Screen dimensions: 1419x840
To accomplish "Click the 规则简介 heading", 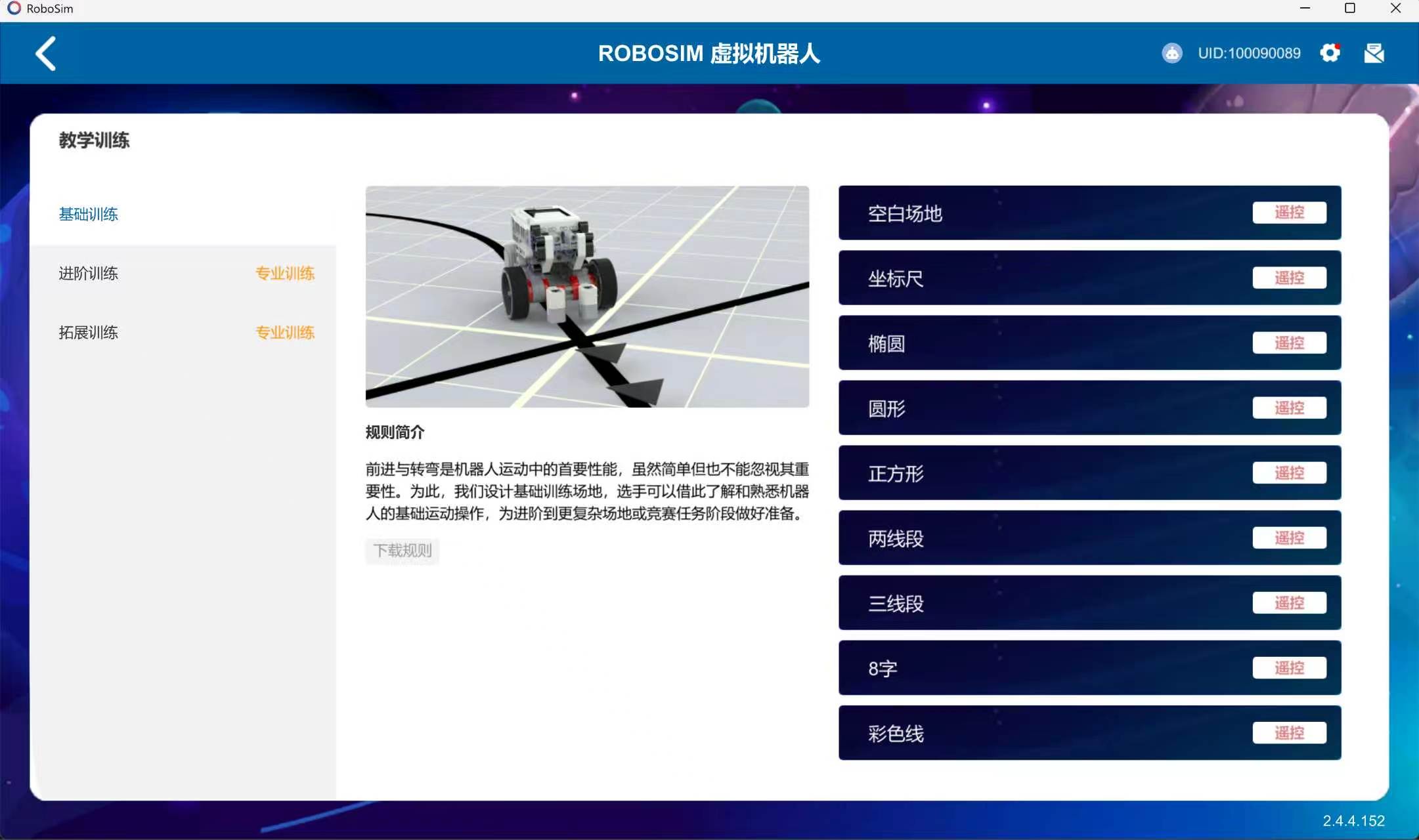I will click(395, 432).
